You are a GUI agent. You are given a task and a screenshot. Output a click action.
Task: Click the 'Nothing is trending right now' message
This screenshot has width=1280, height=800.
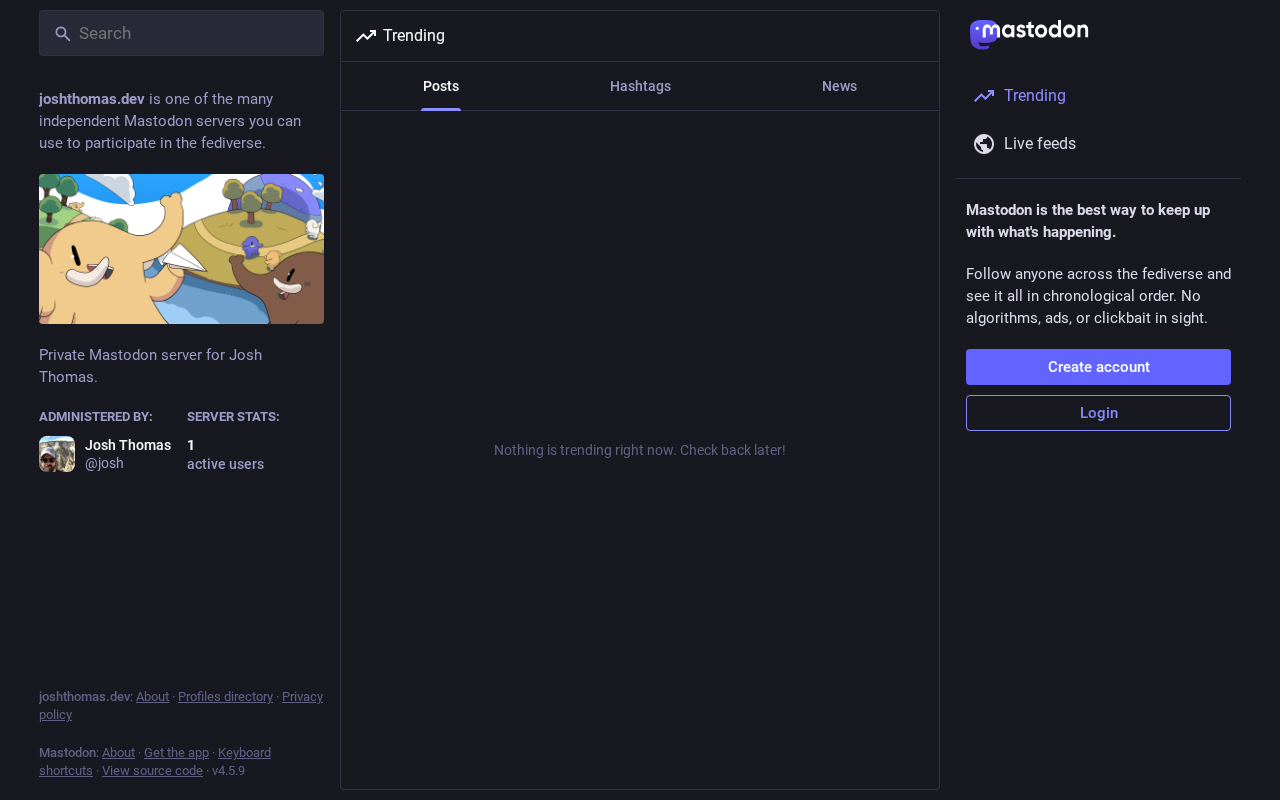coord(640,450)
